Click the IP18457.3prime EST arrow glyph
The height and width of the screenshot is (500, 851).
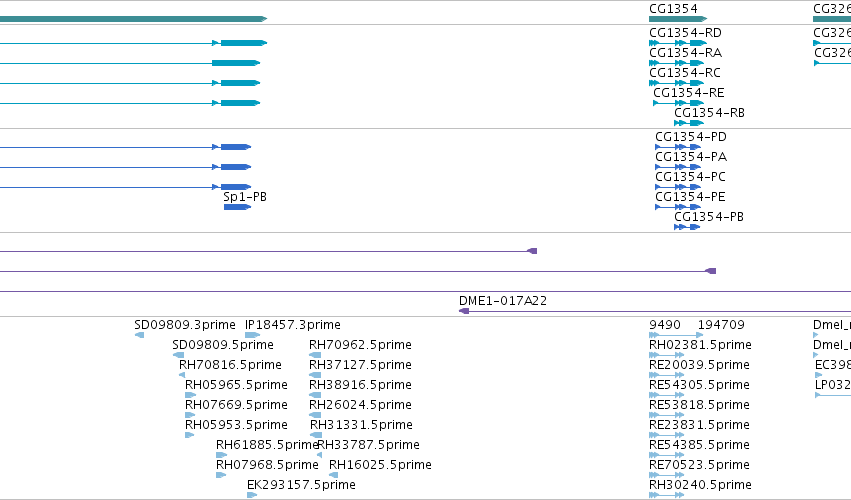point(252,335)
